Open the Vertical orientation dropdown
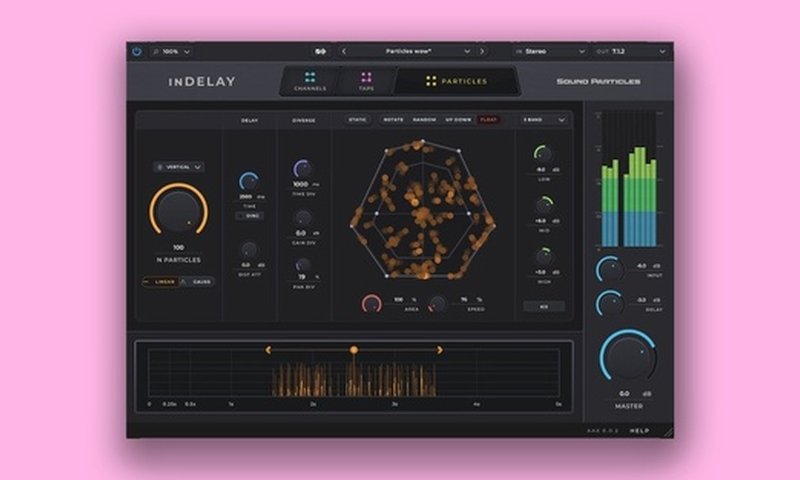The height and width of the screenshot is (480, 800). tap(178, 167)
